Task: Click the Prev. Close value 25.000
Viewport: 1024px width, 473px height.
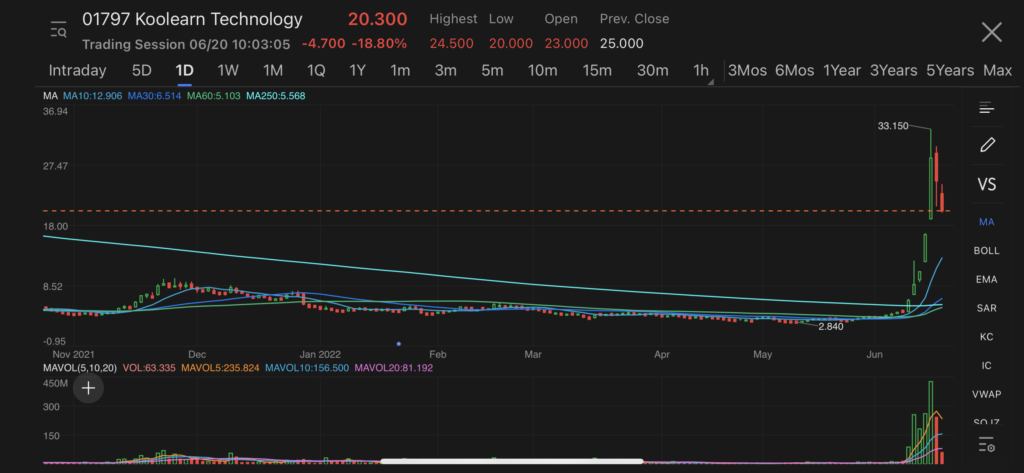Action: coord(621,44)
